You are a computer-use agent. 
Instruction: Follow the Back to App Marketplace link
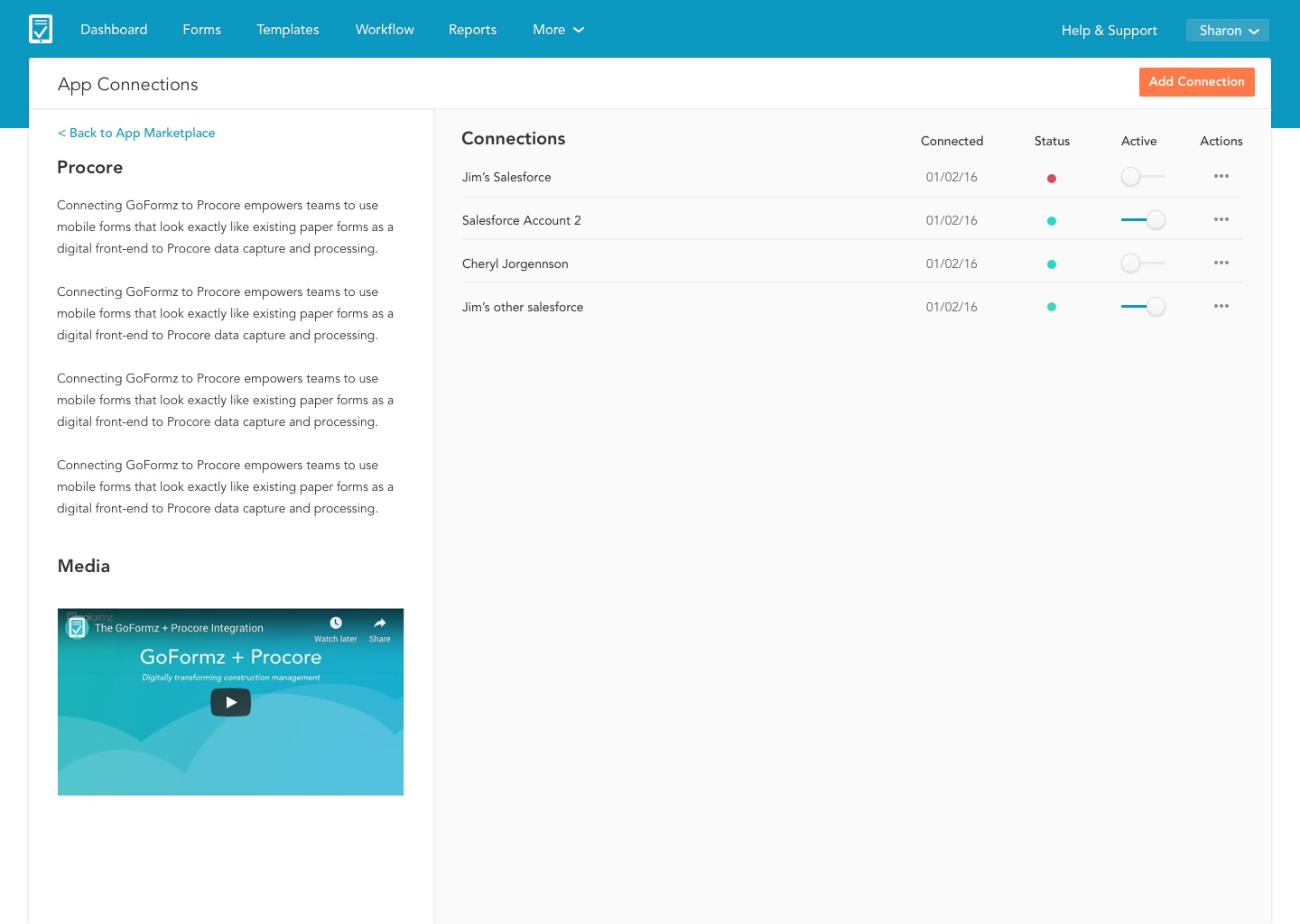point(136,133)
